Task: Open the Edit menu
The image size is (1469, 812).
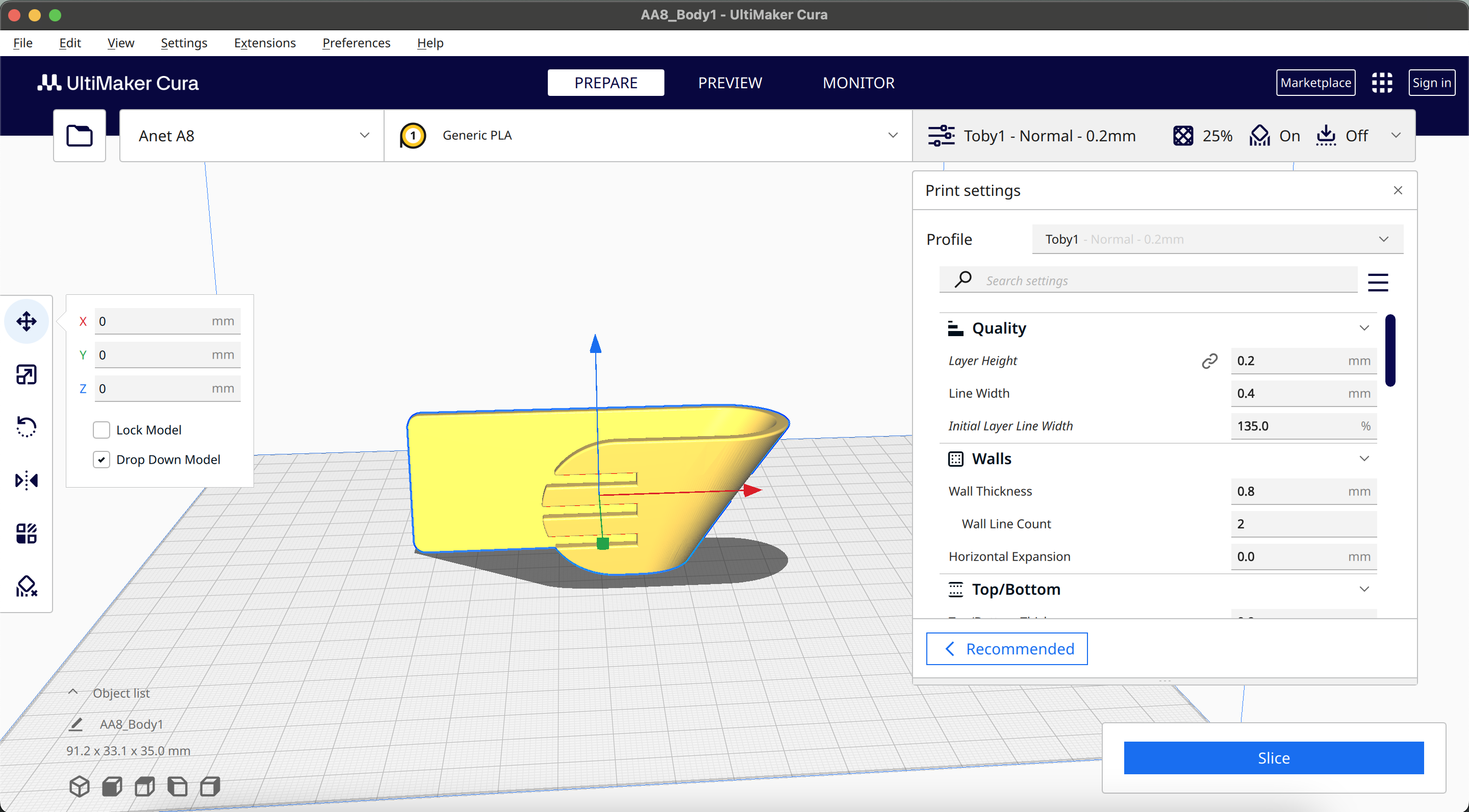Action: 70,43
